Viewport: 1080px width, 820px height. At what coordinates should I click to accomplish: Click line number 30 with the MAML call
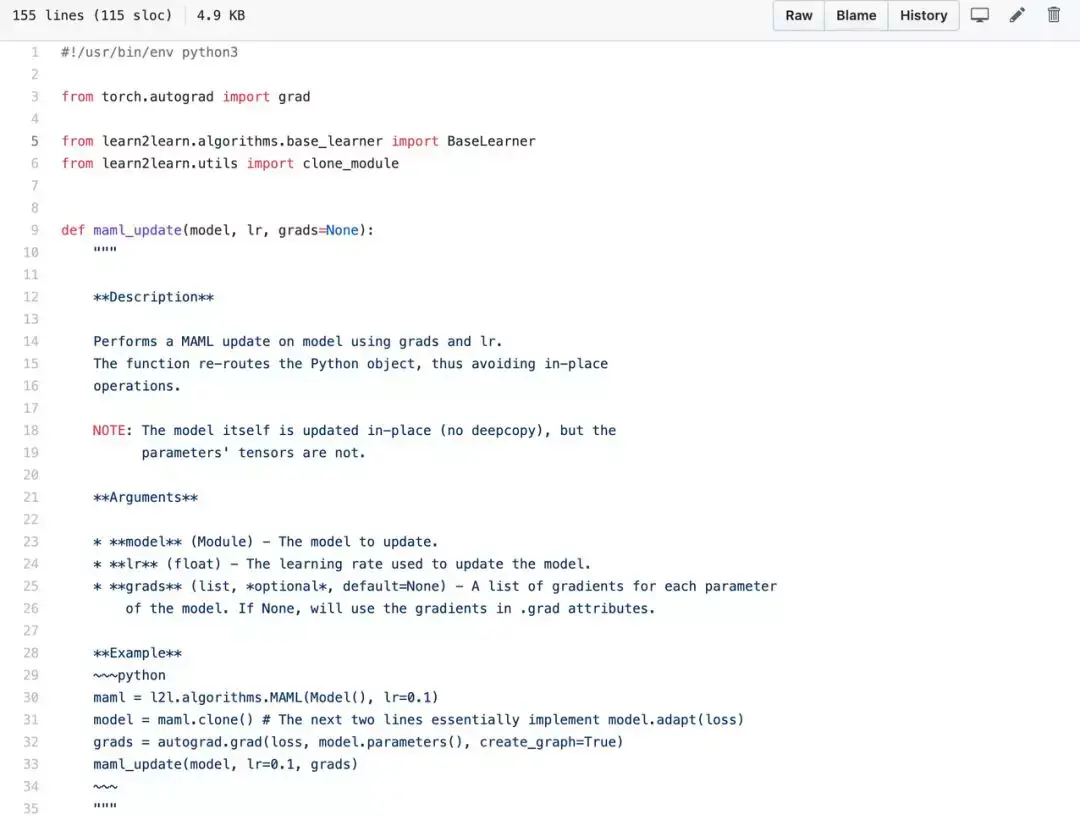(31, 697)
